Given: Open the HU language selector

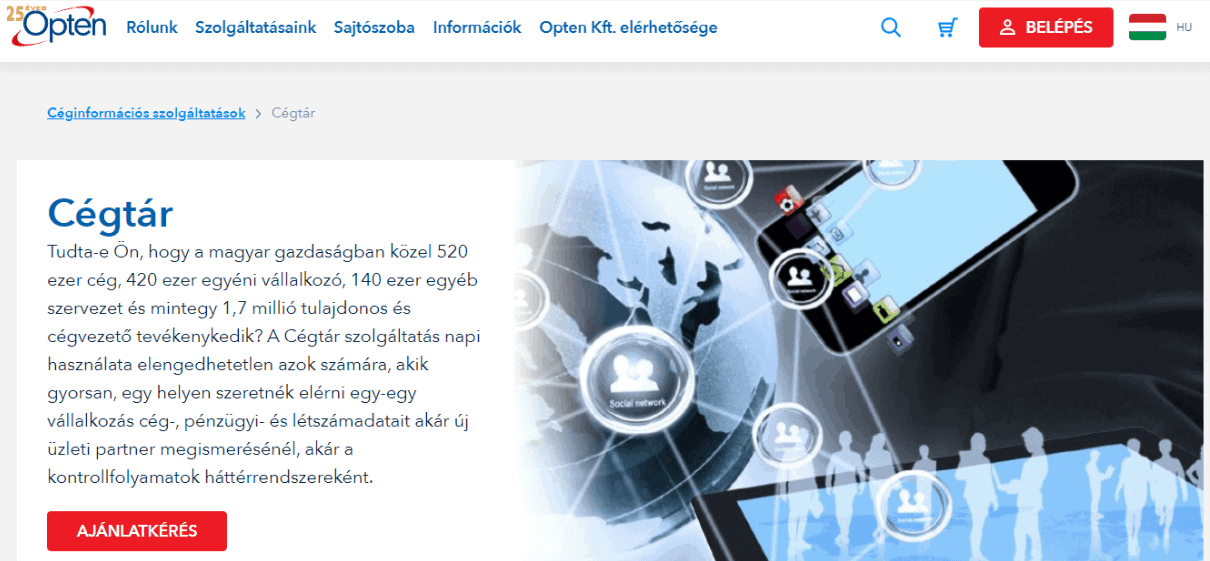Looking at the screenshot, I should pyautogui.click(x=1184, y=28).
